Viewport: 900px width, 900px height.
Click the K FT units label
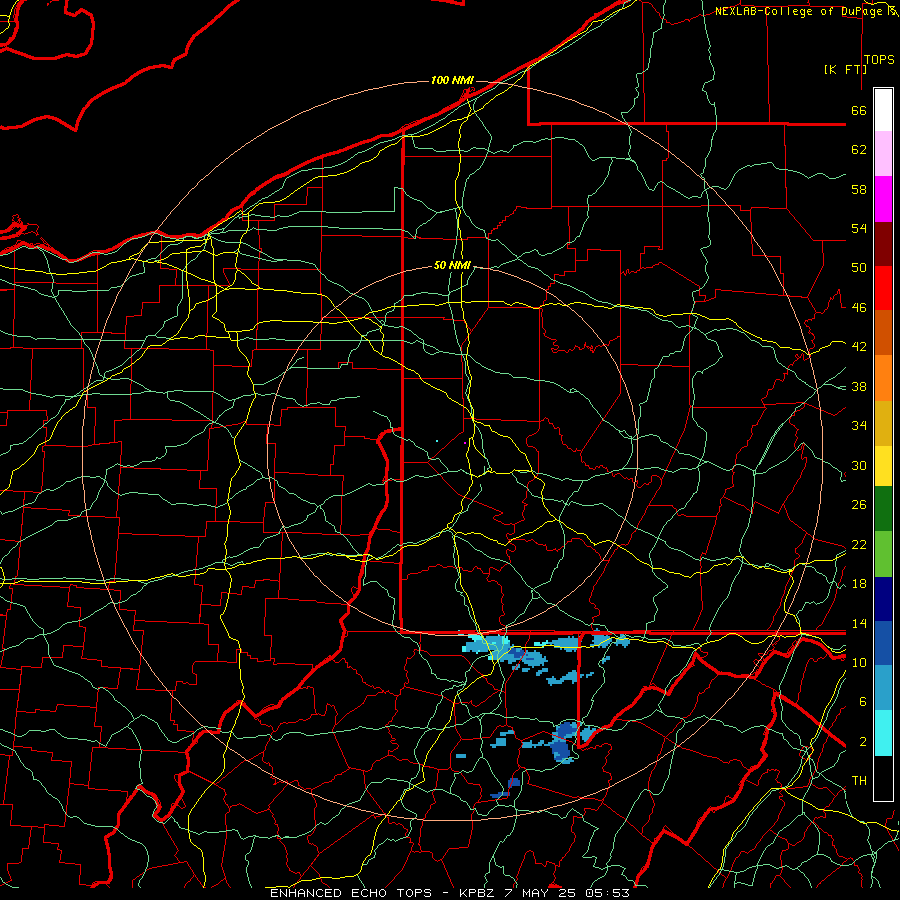(x=845, y=69)
